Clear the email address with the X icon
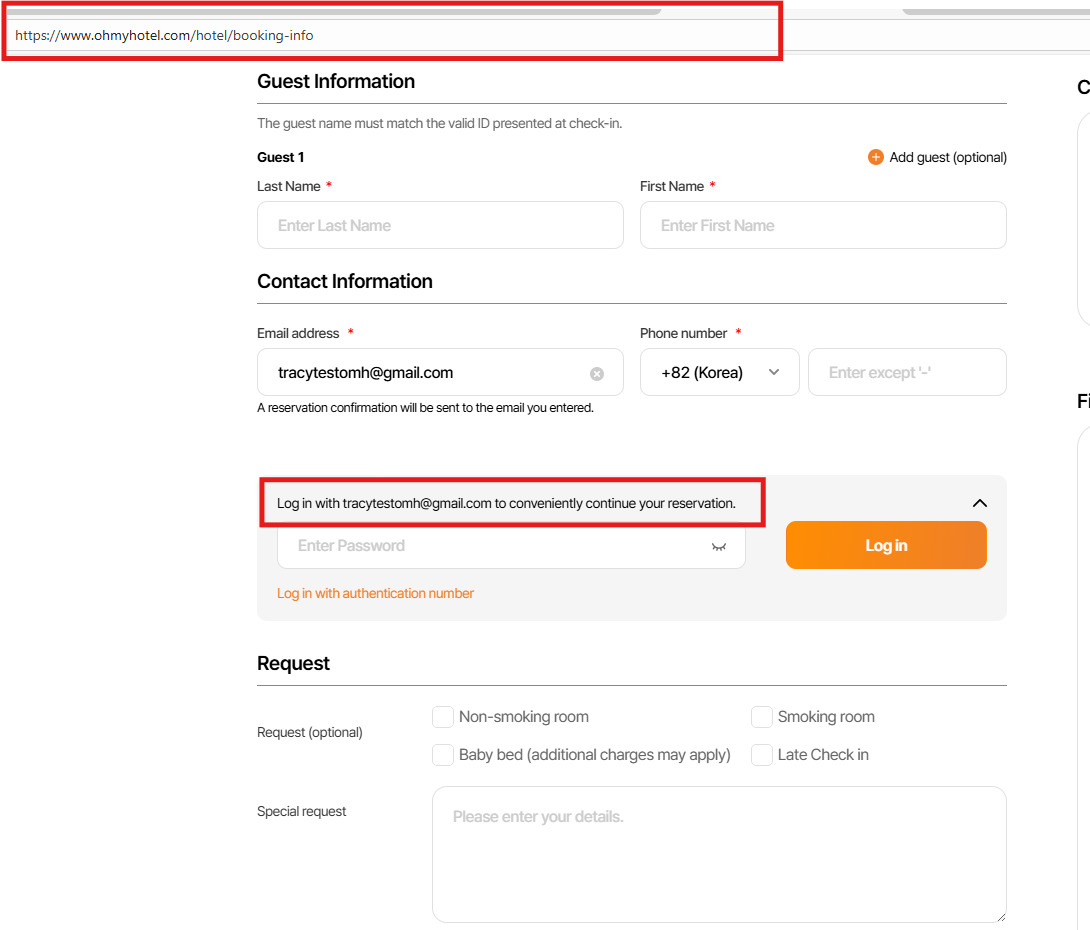The width and height of the screenshot is (1090, 930). pos(597,374)
